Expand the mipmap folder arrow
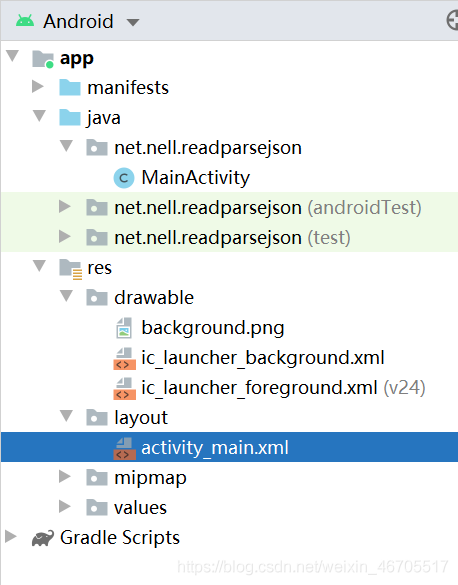 tap(65, 476)
